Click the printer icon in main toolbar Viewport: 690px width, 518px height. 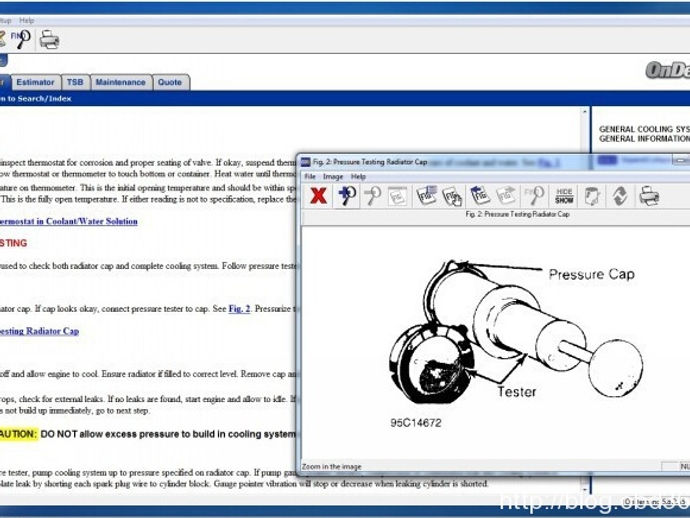pyautogui.click(x=49, y=40)
